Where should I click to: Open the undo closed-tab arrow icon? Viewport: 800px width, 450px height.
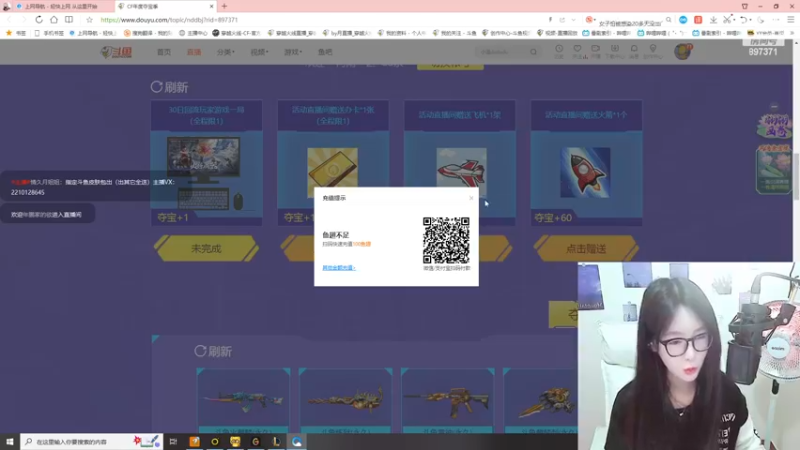[x=744, y=20]
